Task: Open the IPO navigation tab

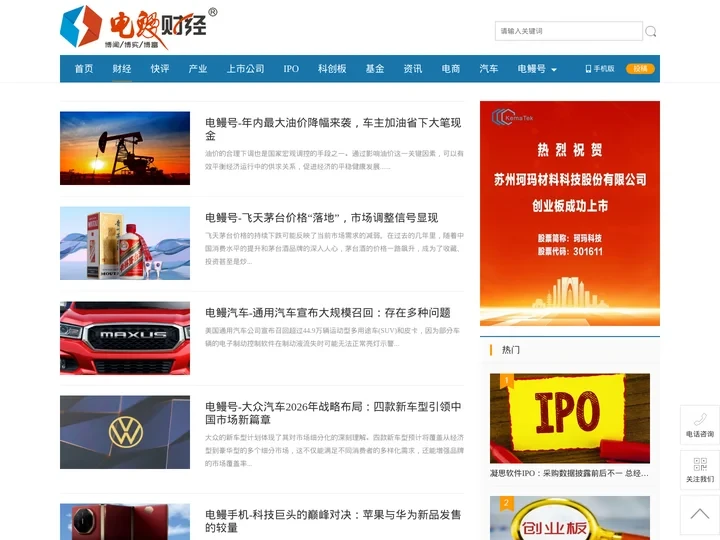Action: tap(291, 69)
